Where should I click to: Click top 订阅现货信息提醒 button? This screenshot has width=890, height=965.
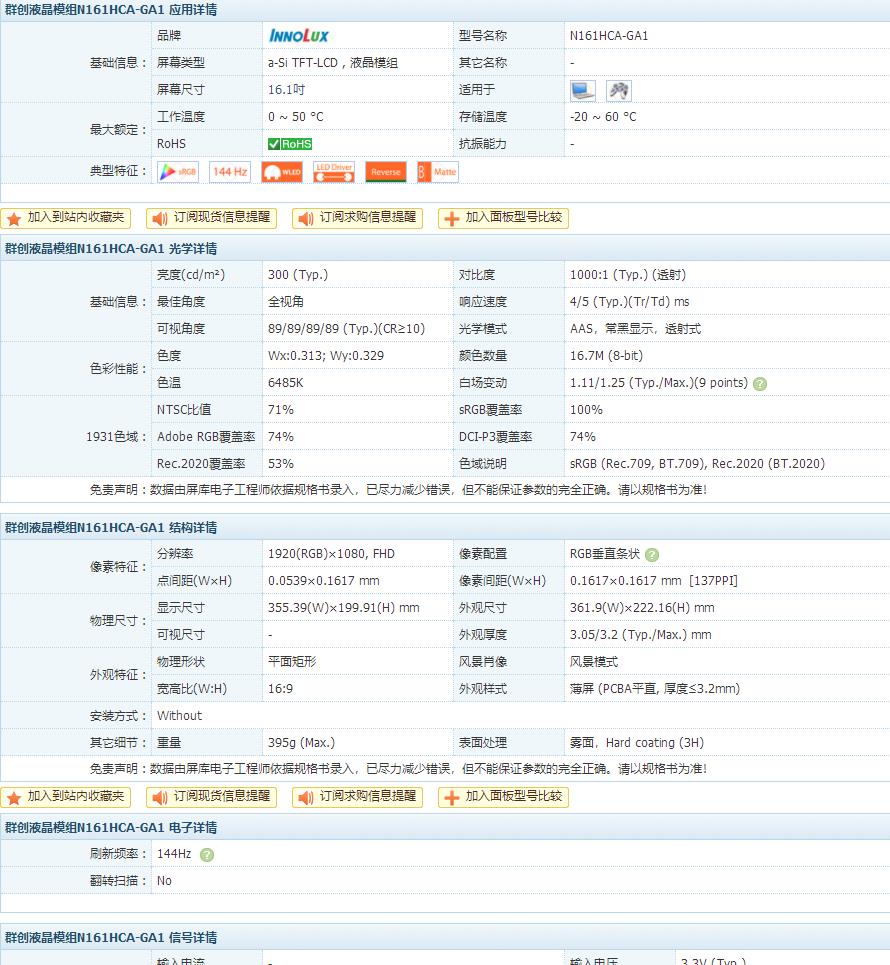212,218
